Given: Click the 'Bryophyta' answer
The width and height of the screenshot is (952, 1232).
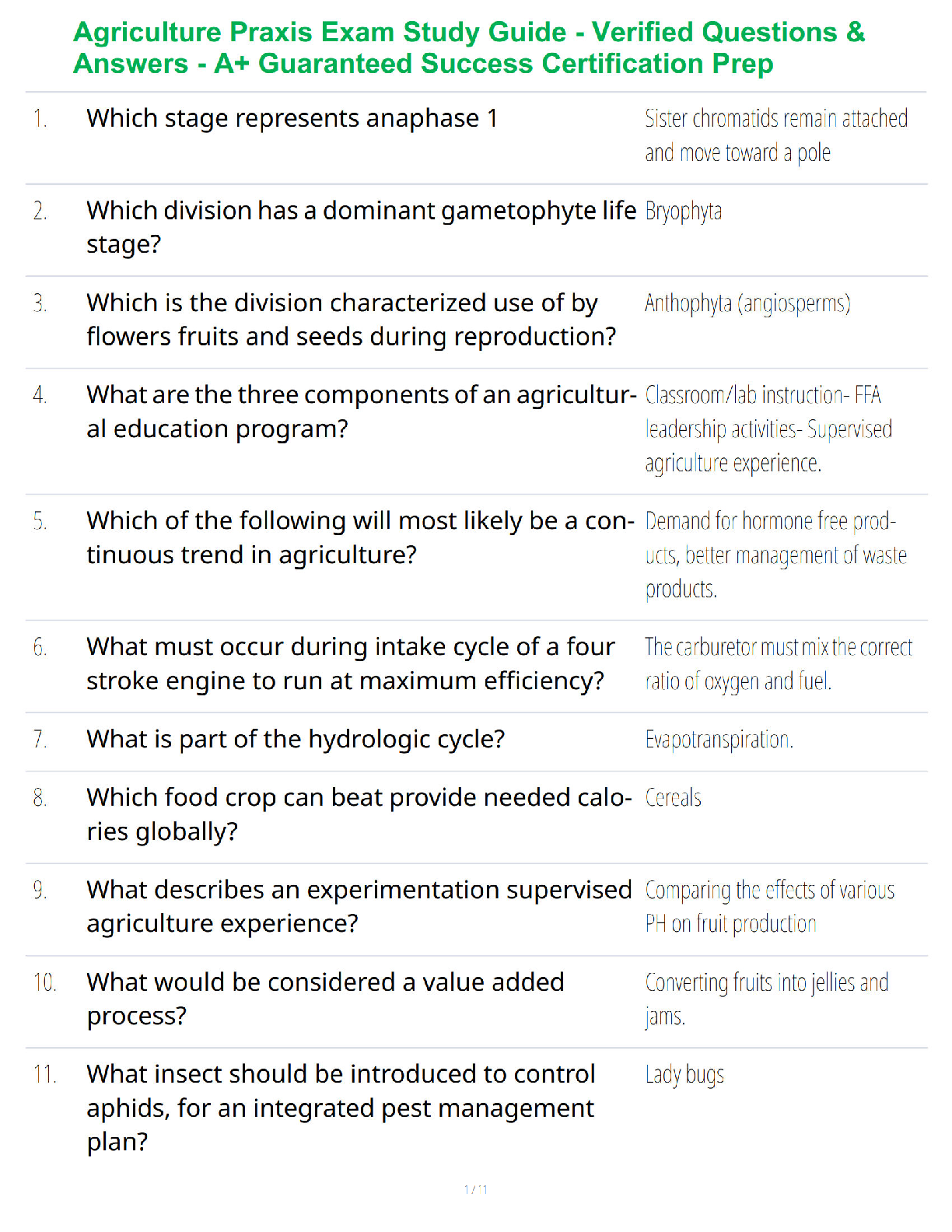Looking at the screenshot, I should tap(684, 211).
